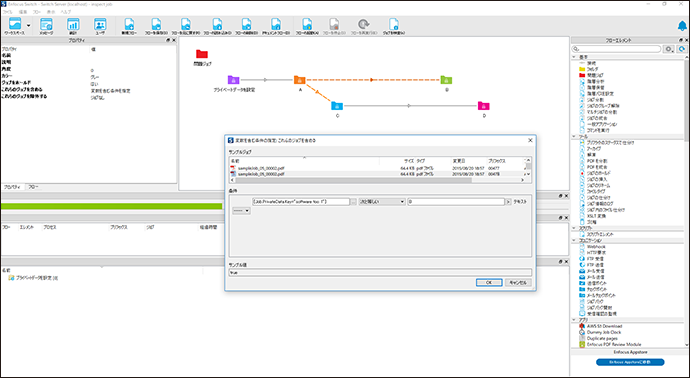Open the Users toolbar icon
Screen dimensions: 690x378
tap(100, 26)
